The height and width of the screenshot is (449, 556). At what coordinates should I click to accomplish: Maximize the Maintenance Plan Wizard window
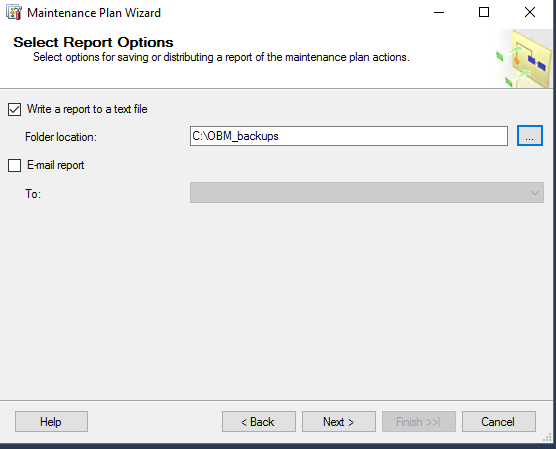click(484, 12)
